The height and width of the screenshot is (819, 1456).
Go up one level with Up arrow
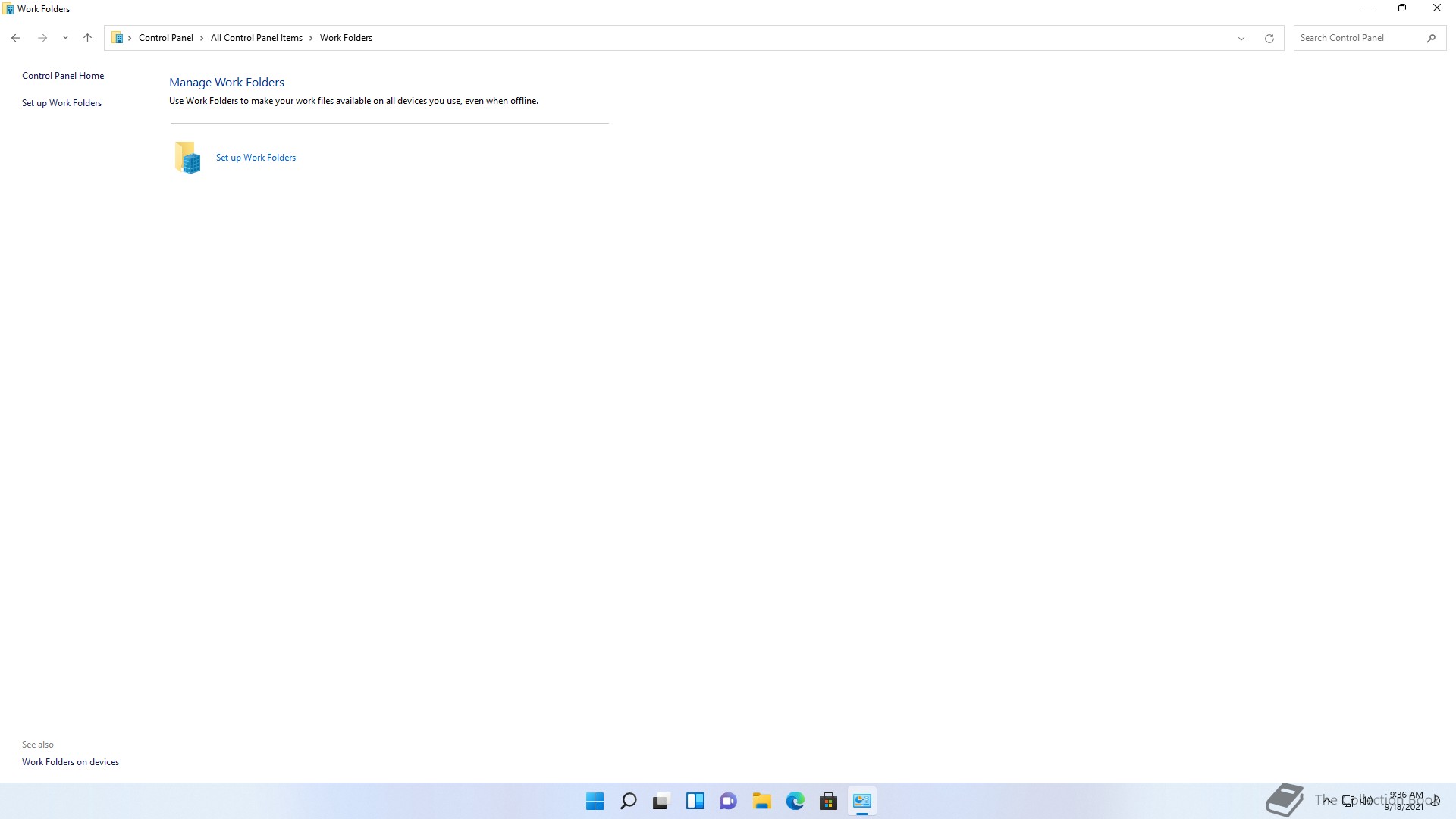(87, 38)
